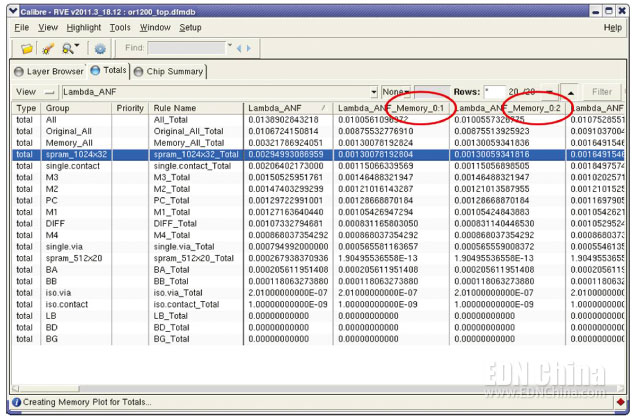The width and height of the screenshot is (632, 420).
Task: Select the iso.contact_Total rule
Action: point(186,304)
